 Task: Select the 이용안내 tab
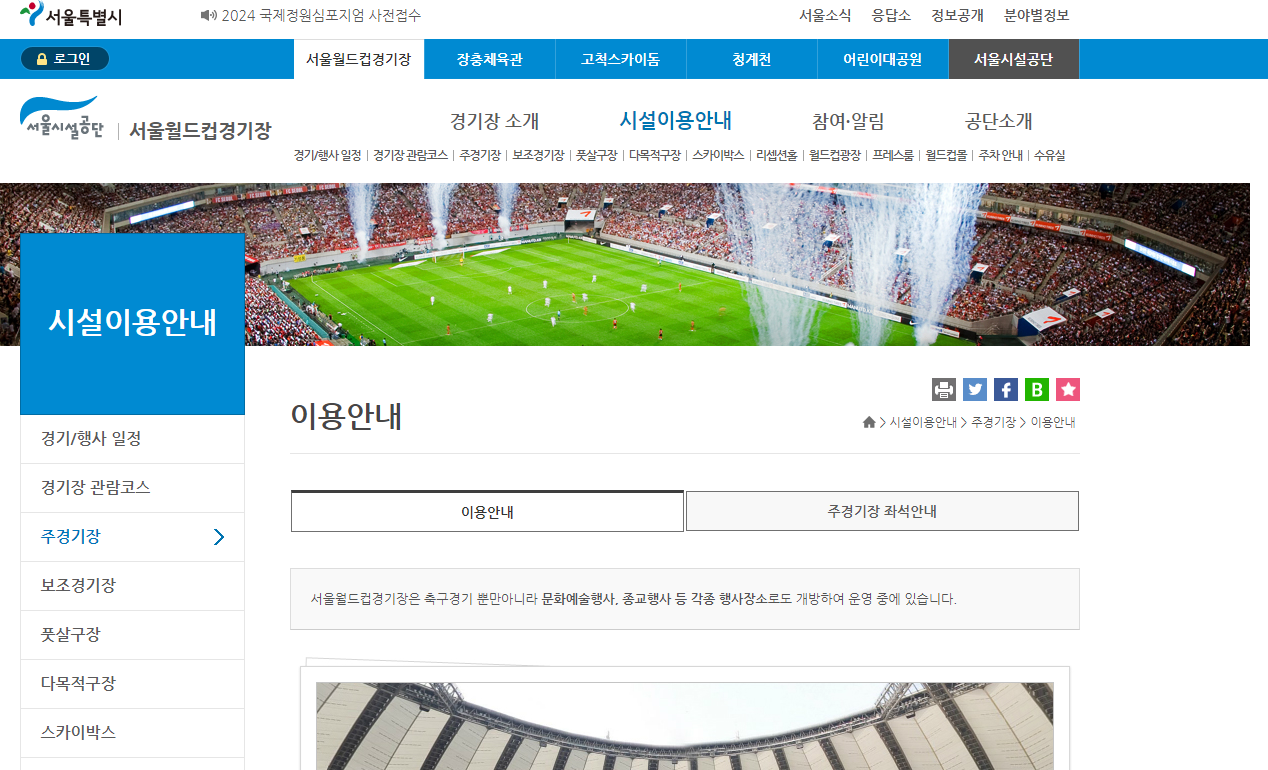pos(487,511)
